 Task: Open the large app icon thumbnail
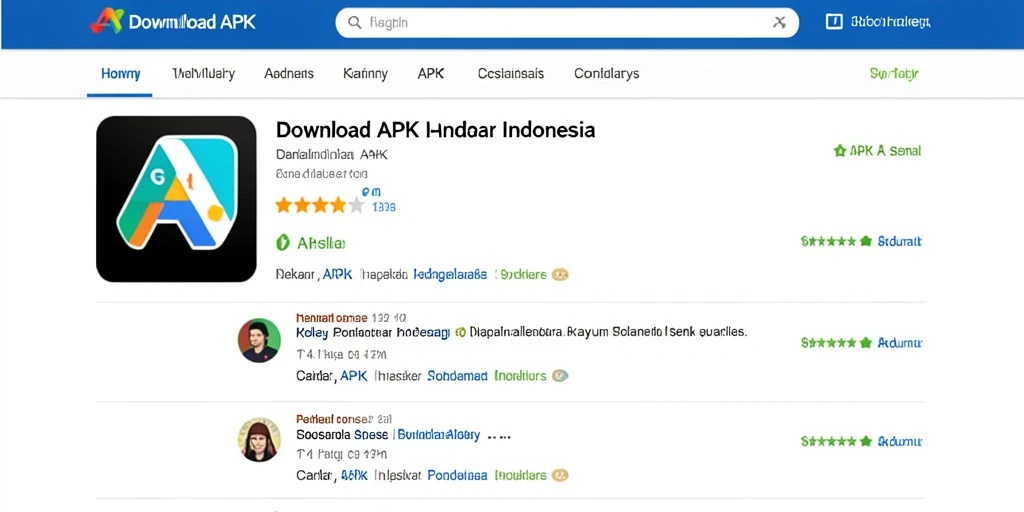176,199
